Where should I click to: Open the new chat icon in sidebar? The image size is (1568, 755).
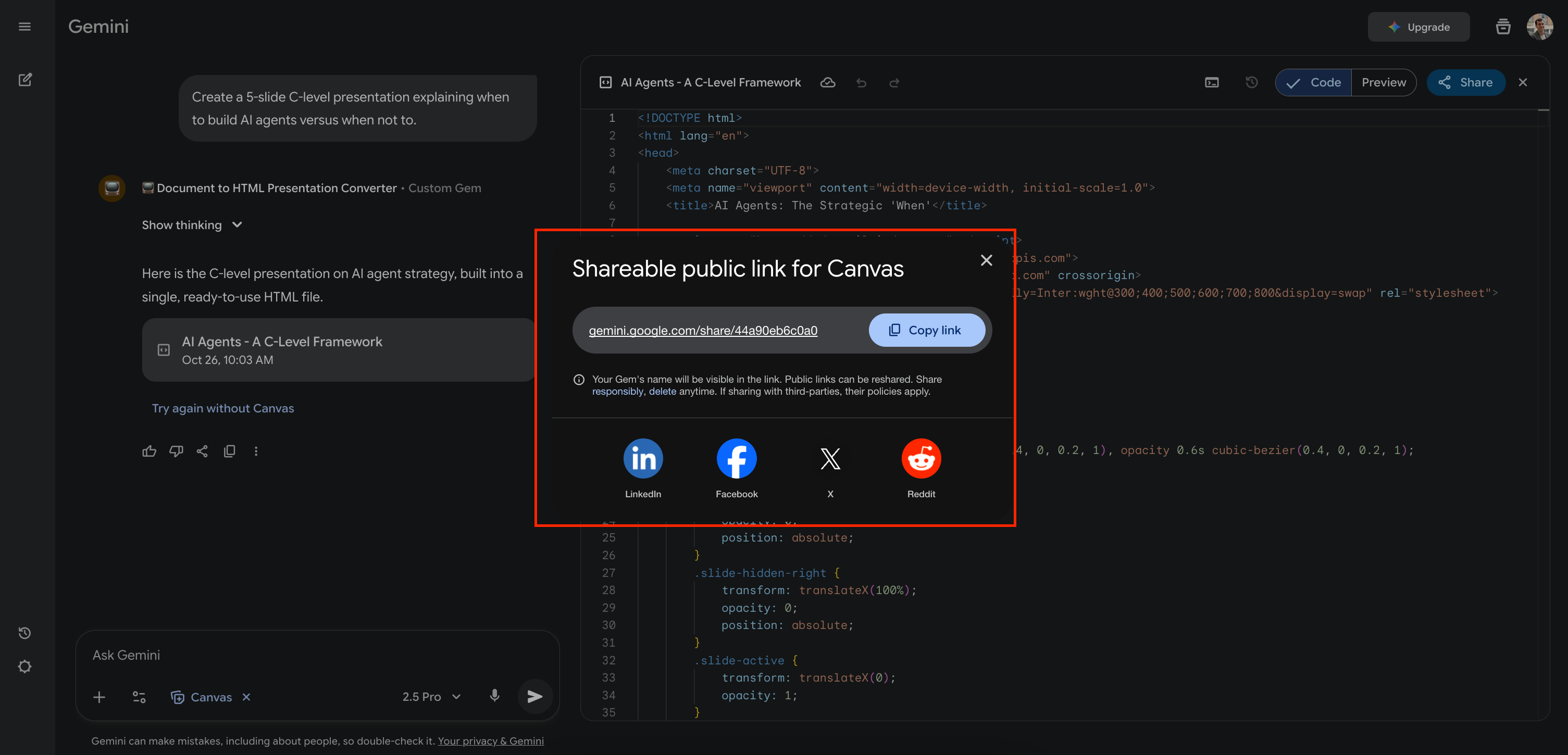point(25,80)
